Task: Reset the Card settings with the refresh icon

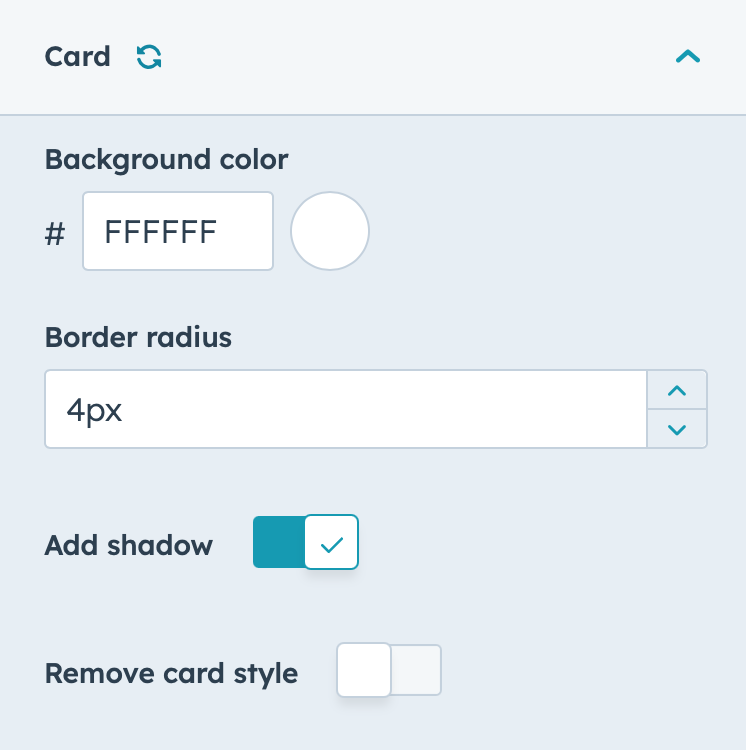Action: (x=149, y=57)
